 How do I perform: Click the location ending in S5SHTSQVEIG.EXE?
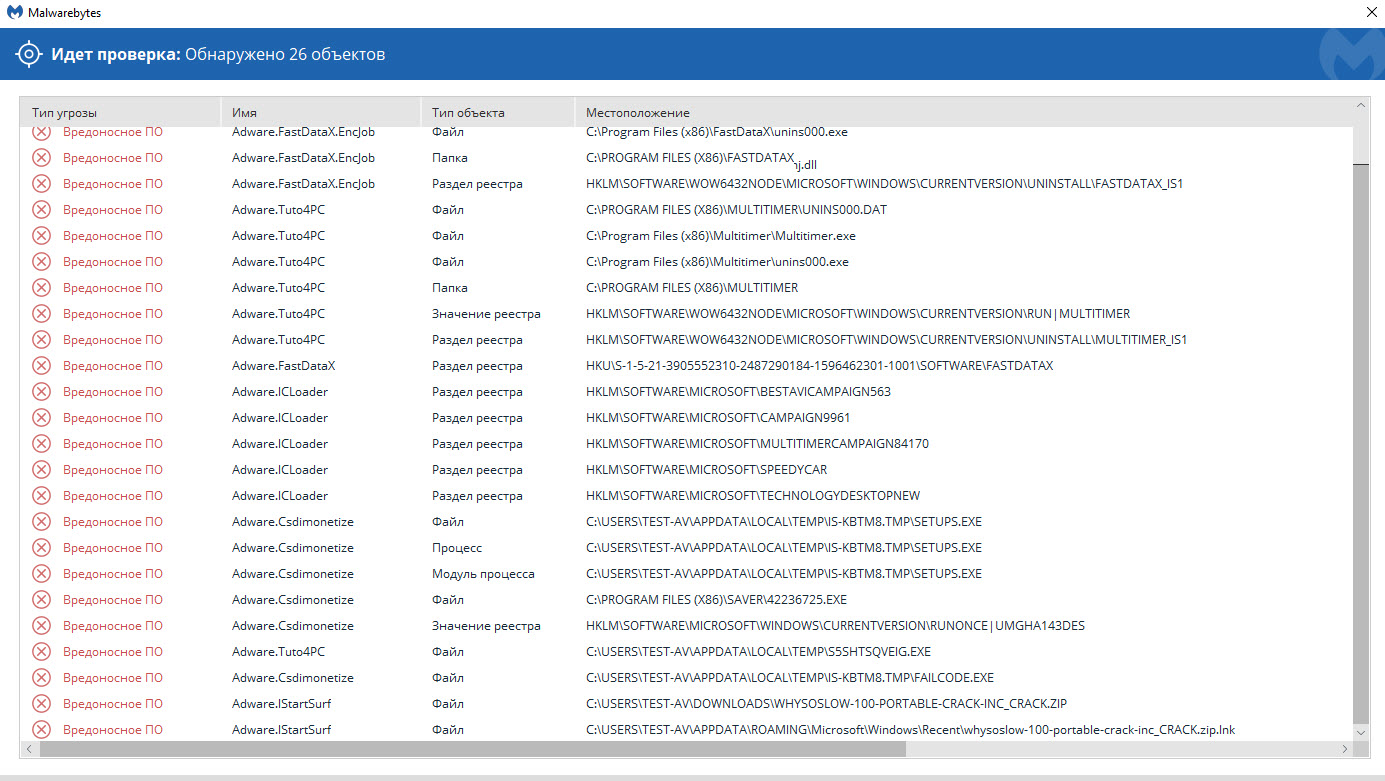(758, 652)
